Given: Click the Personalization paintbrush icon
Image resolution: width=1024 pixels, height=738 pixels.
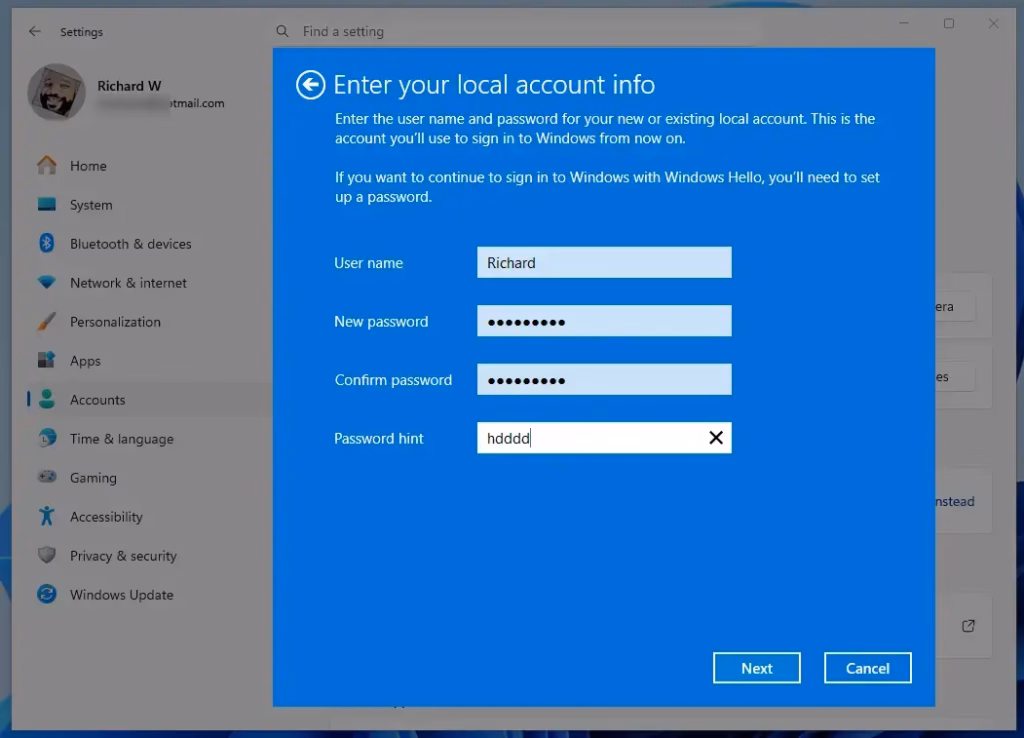Looking at the screenshot, I should click(46, 322).
